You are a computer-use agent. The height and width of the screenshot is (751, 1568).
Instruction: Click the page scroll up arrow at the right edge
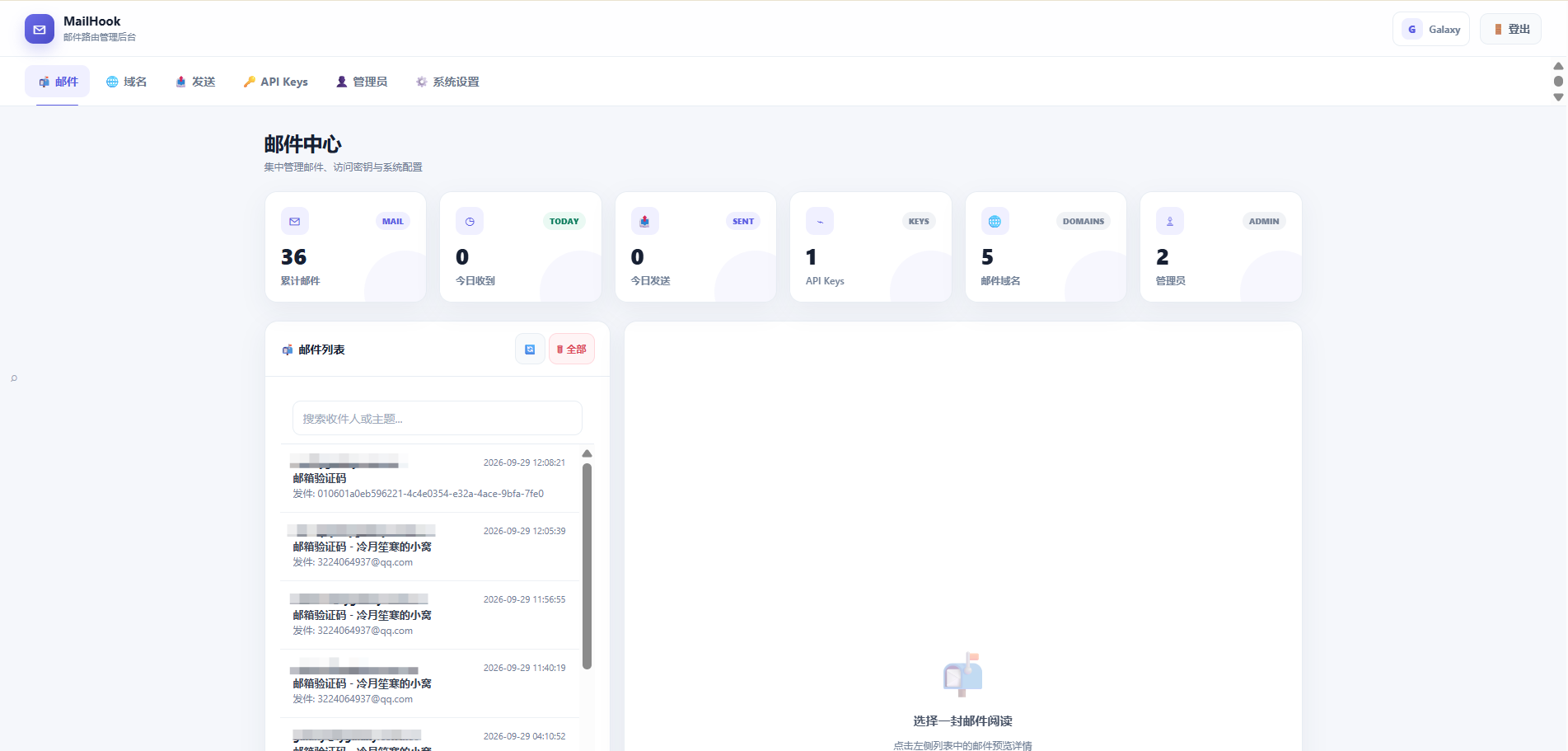[x=1558, y=66]
